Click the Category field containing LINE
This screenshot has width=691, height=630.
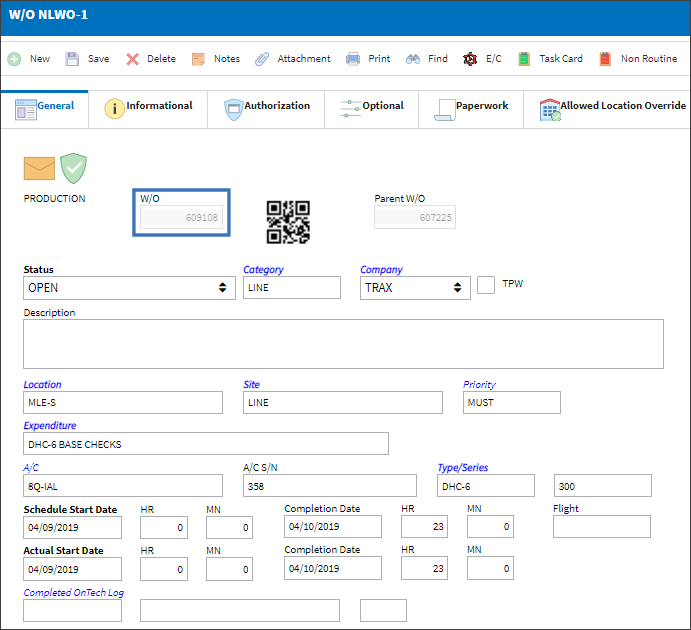coord(292,288)
